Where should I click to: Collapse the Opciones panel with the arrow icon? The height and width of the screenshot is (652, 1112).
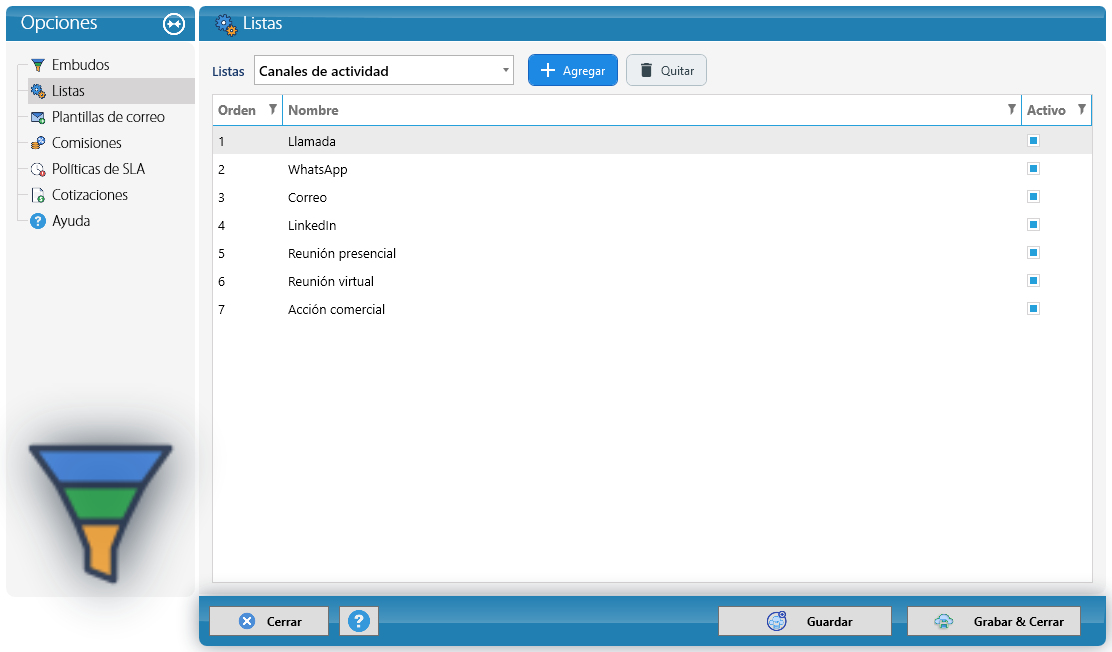click(x=174, y=24)
